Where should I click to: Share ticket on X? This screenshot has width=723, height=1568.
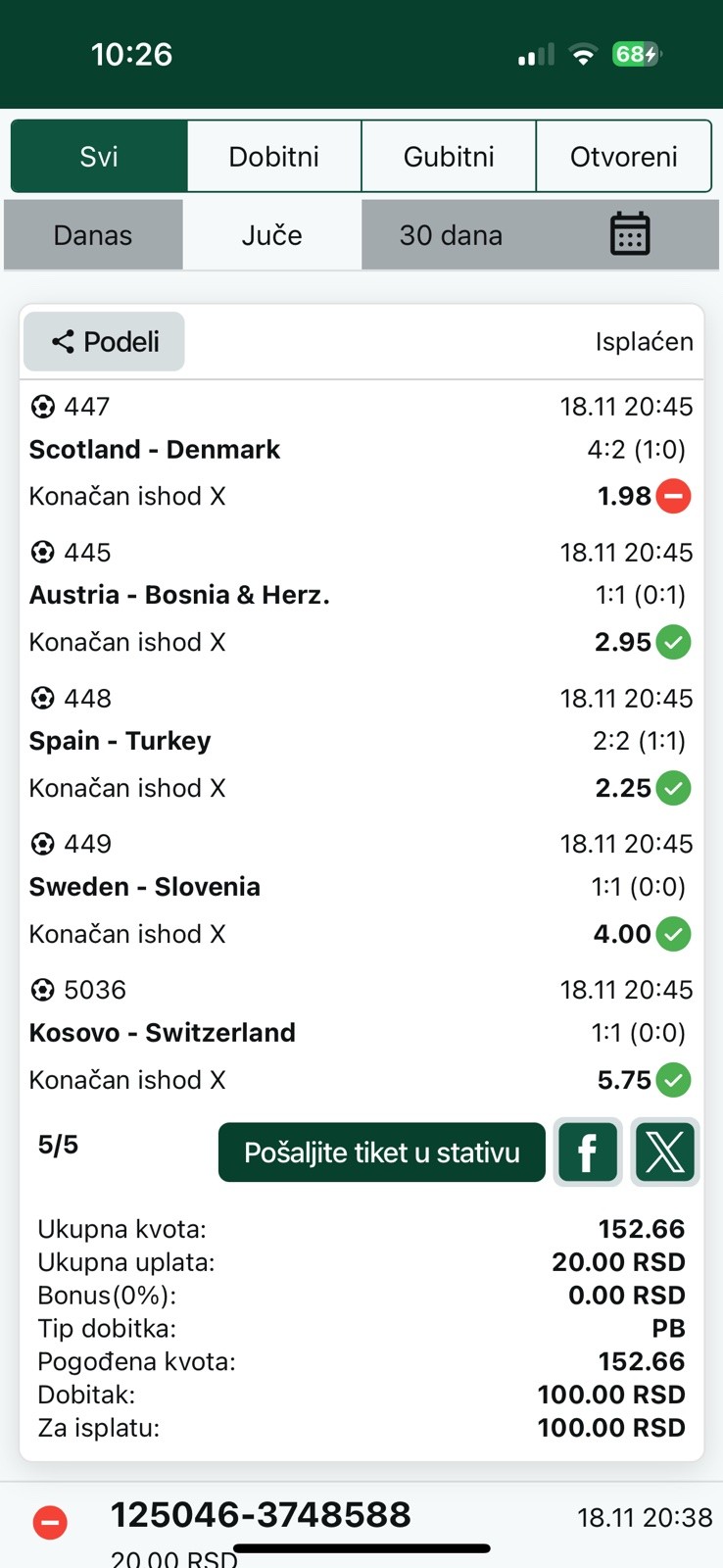(x=664, y=1152)
